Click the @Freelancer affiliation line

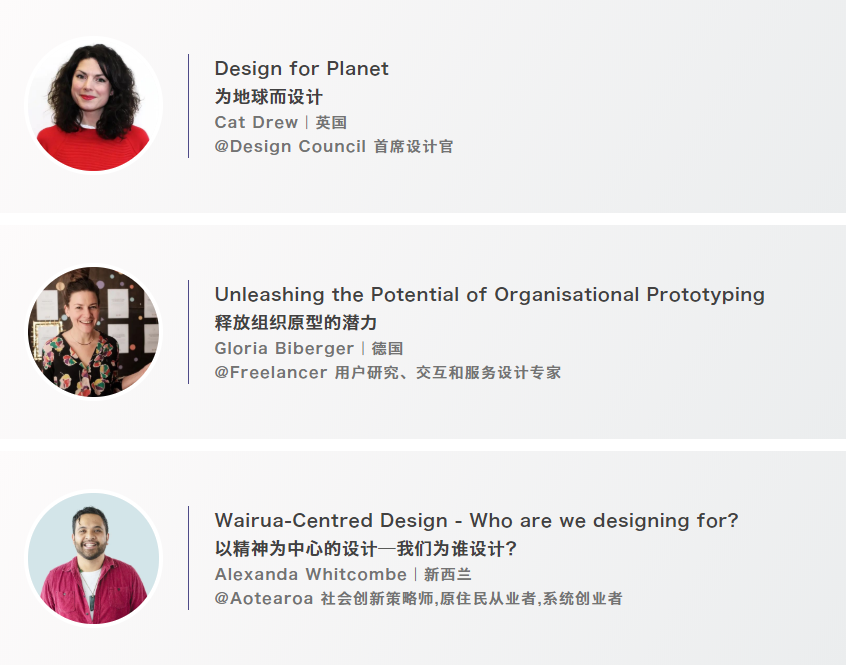(388, 373)
